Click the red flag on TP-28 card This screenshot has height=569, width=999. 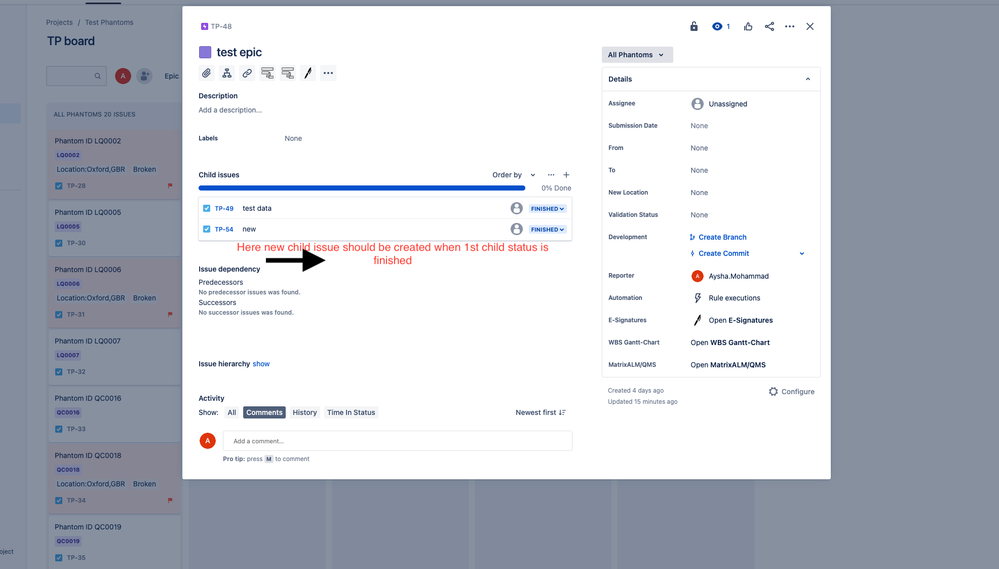click(x=170, y=186)
